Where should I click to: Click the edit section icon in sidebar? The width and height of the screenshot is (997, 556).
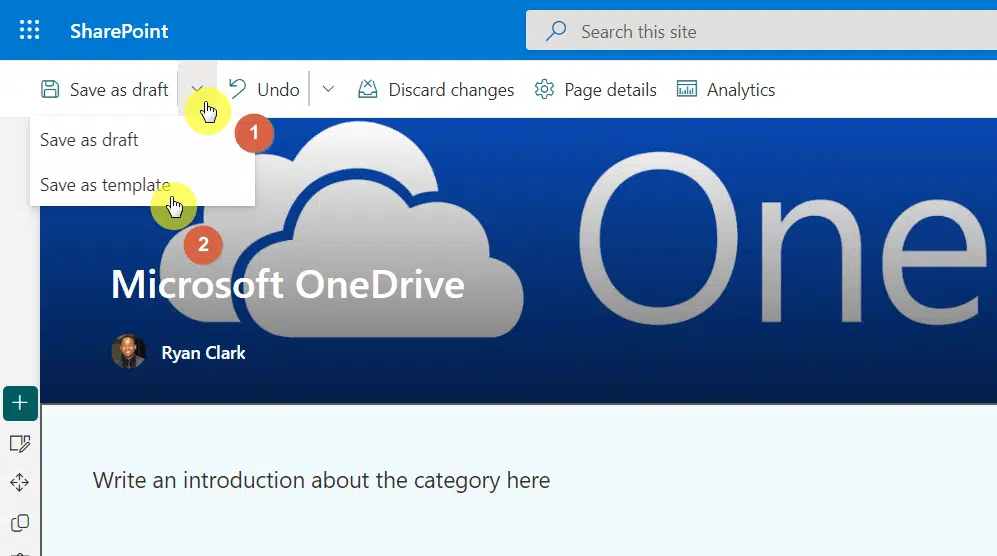(x=20, y=443)
